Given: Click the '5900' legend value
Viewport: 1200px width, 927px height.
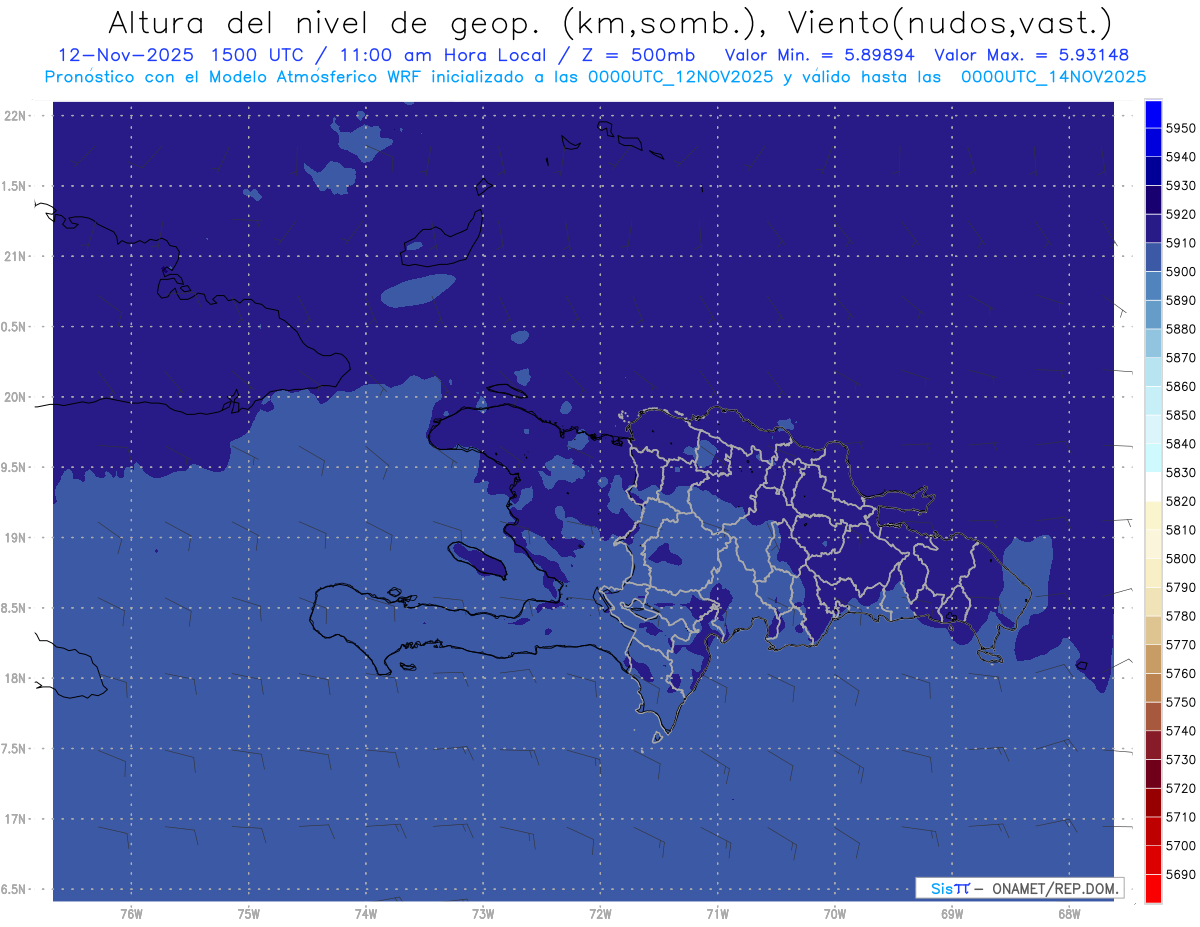Looking at the screenshot, I should (1181, 271).
